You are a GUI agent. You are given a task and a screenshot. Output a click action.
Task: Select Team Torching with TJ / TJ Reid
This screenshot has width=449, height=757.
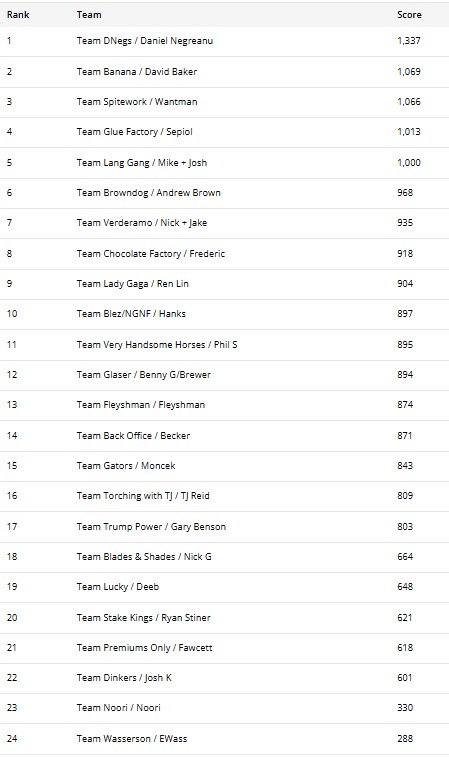pyautogui.click(x=143, y=496)
